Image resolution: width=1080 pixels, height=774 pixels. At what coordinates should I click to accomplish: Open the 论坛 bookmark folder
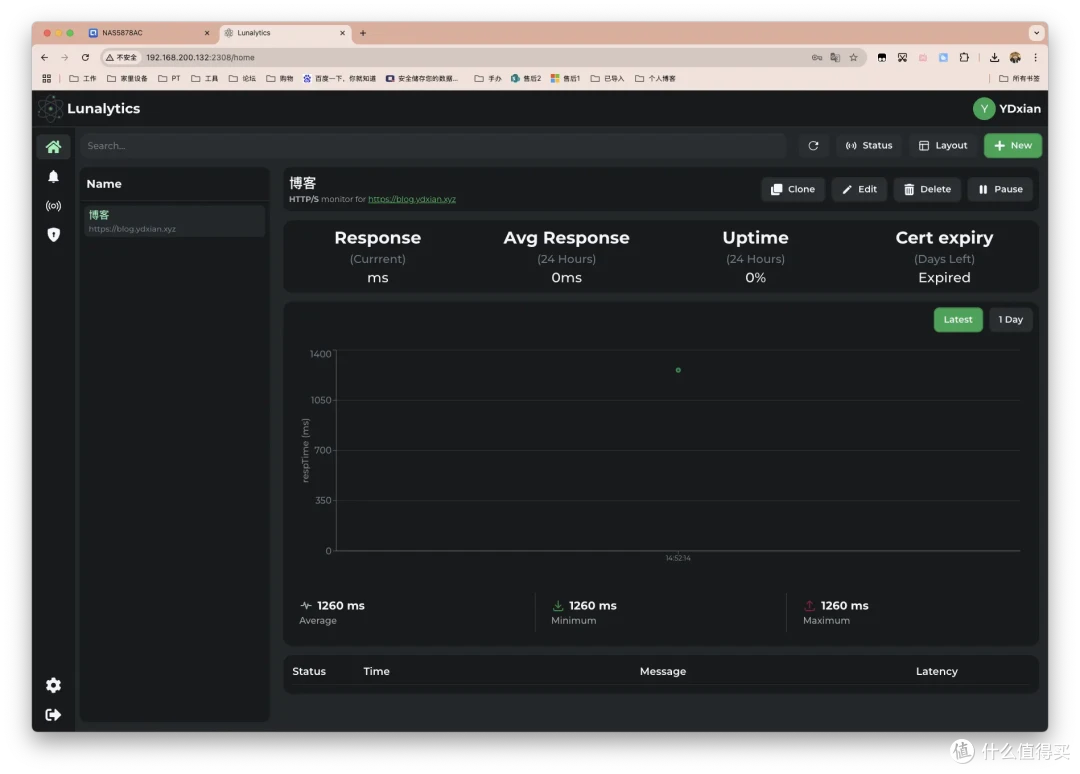(242, 79)
